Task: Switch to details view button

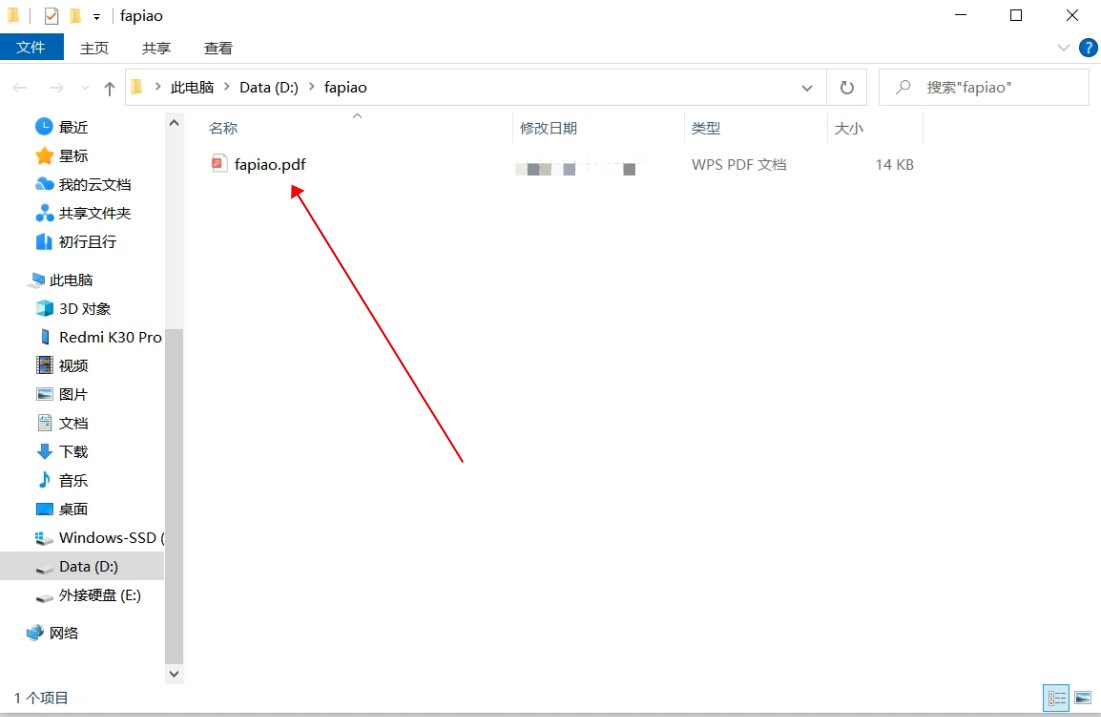Action: [1055, 698]
